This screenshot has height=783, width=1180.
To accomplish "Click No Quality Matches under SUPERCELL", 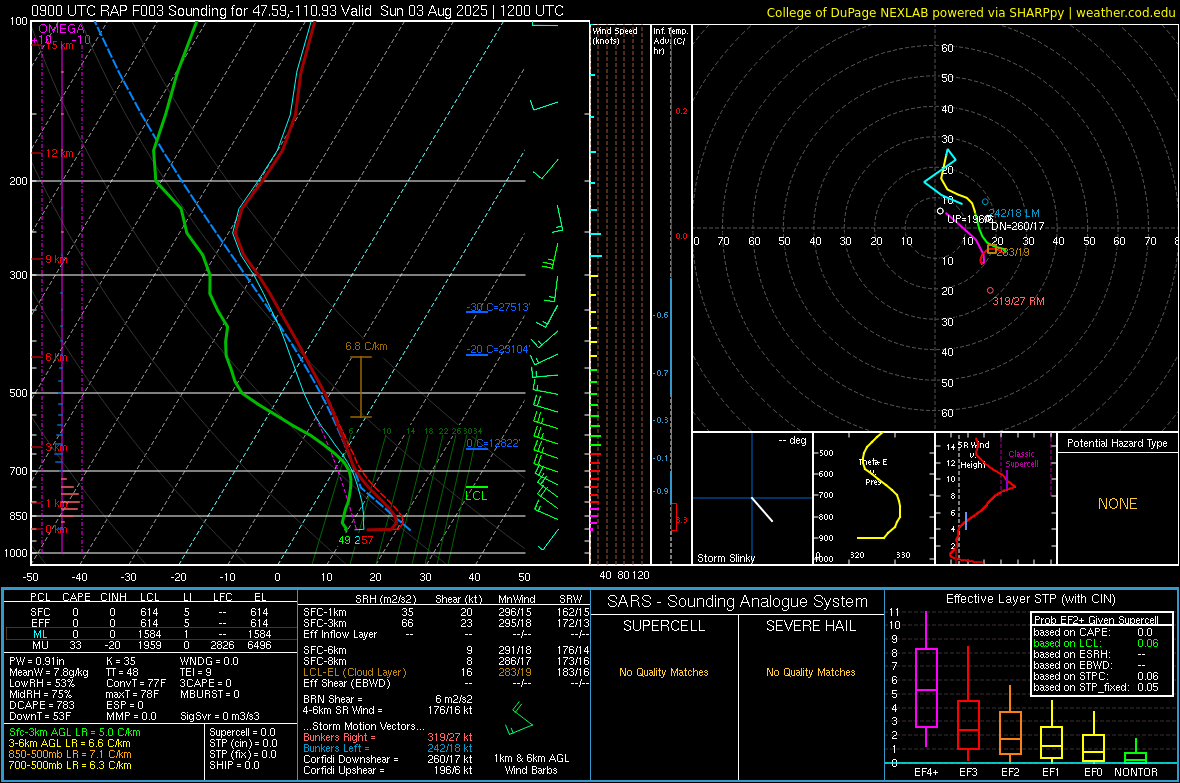I will coord(664,672).
